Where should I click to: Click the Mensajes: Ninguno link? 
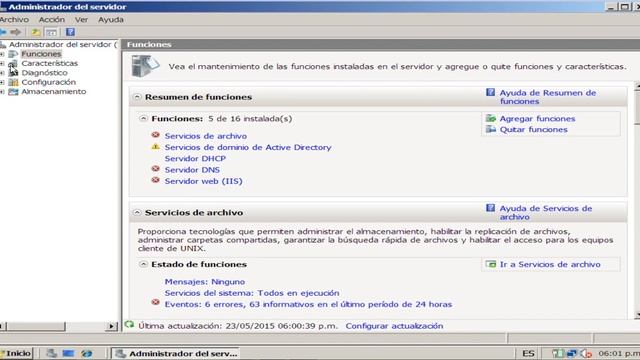204,282
